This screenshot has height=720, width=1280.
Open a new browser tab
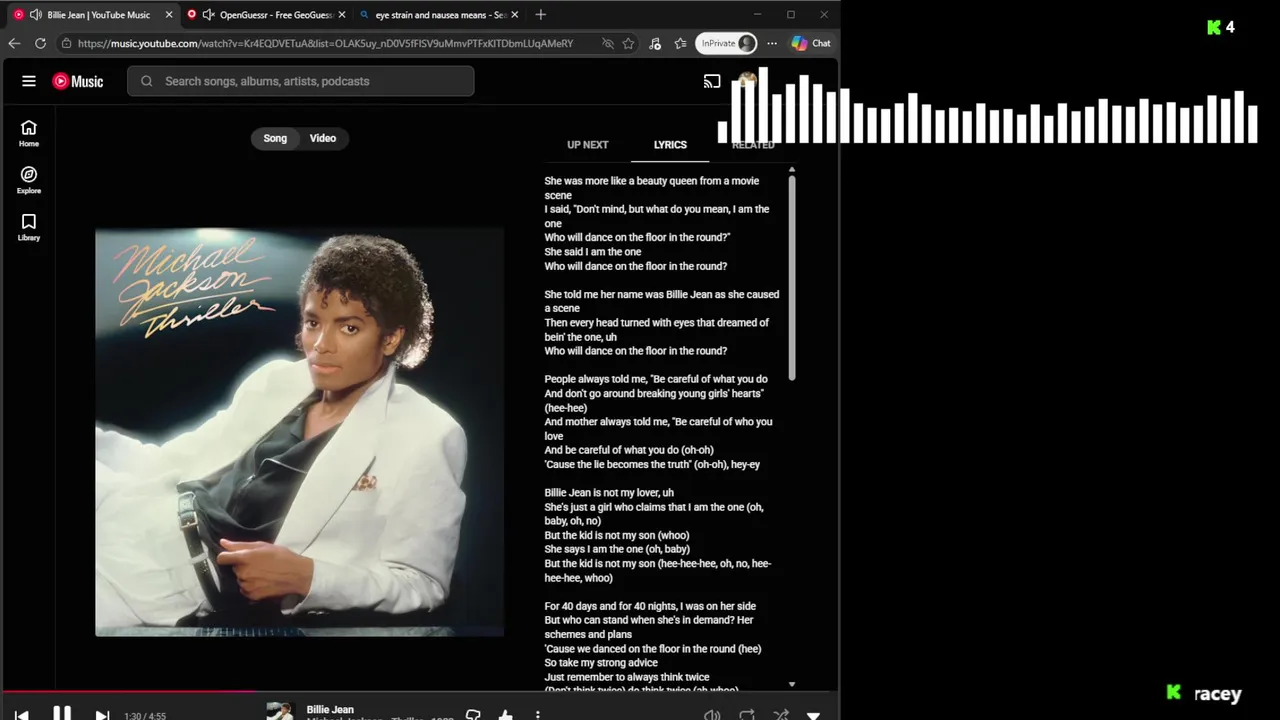541,15
